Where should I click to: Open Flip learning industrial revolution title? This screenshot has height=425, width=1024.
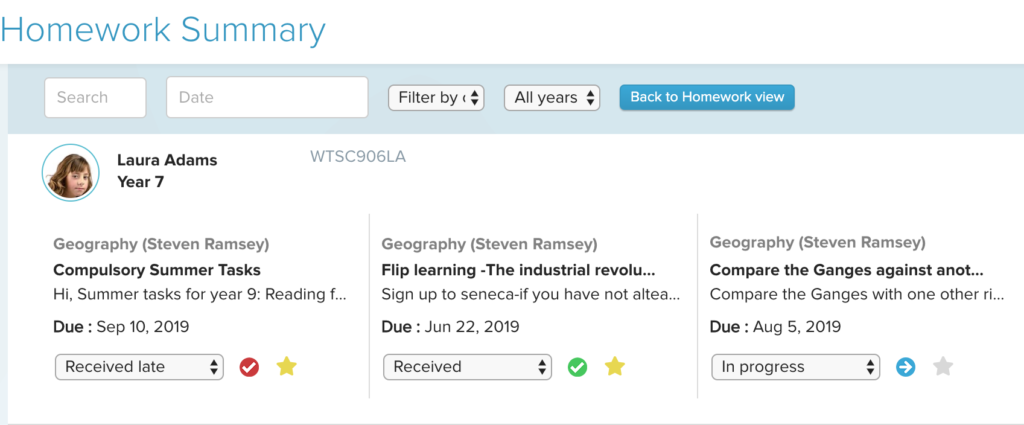click(x=518, y=270)
